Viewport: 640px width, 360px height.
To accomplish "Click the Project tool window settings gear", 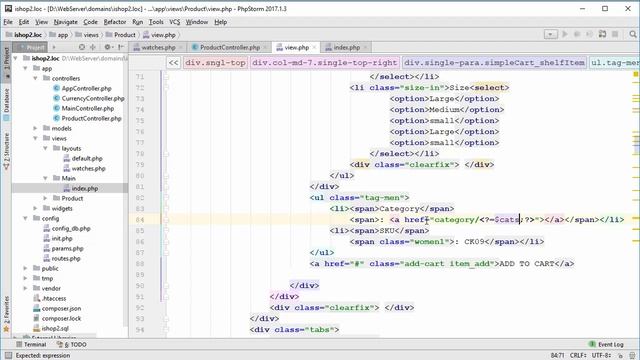I will pos(107,47).
